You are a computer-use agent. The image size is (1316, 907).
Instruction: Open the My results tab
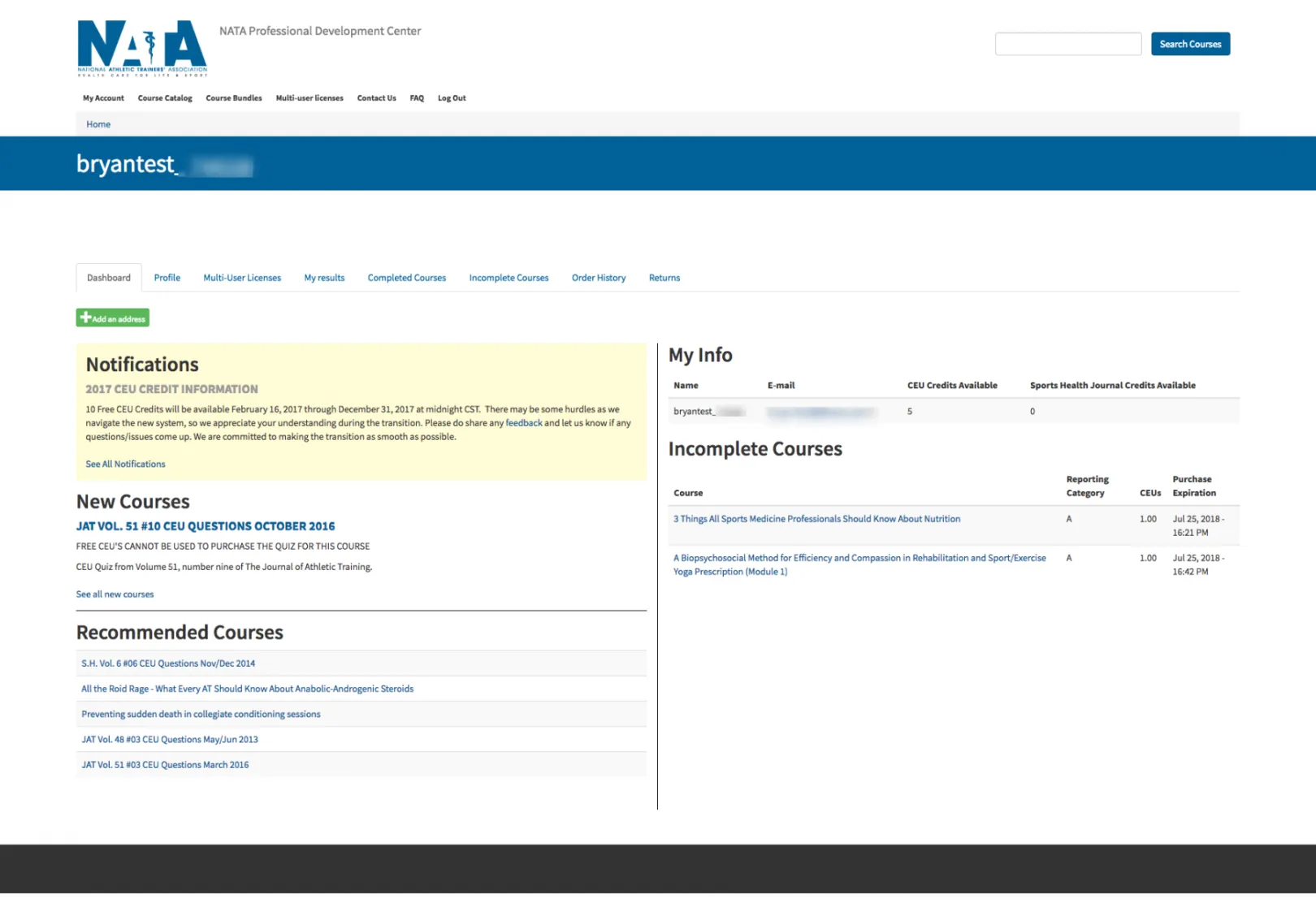(x=324, y=278)
